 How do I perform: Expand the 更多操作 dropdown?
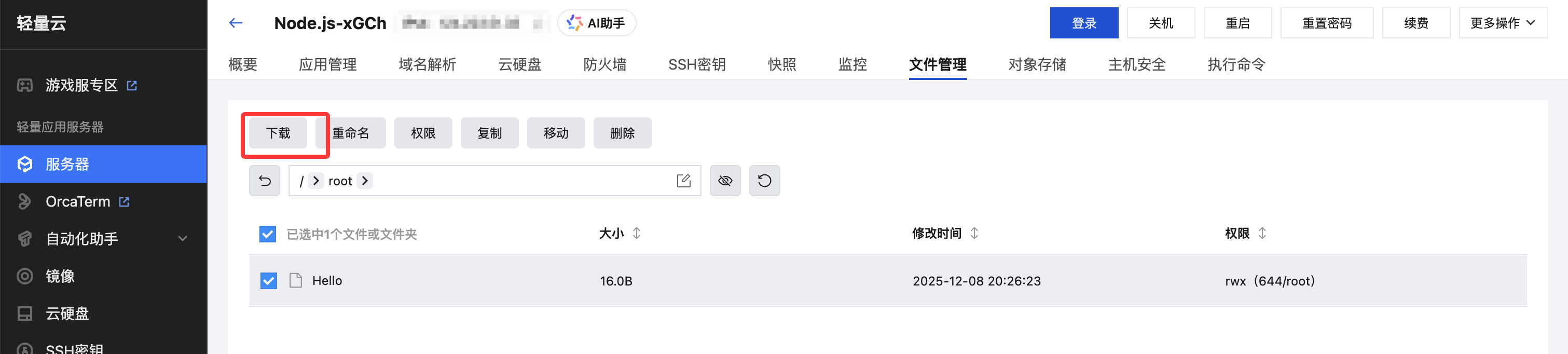click(x=1502, y=23)
